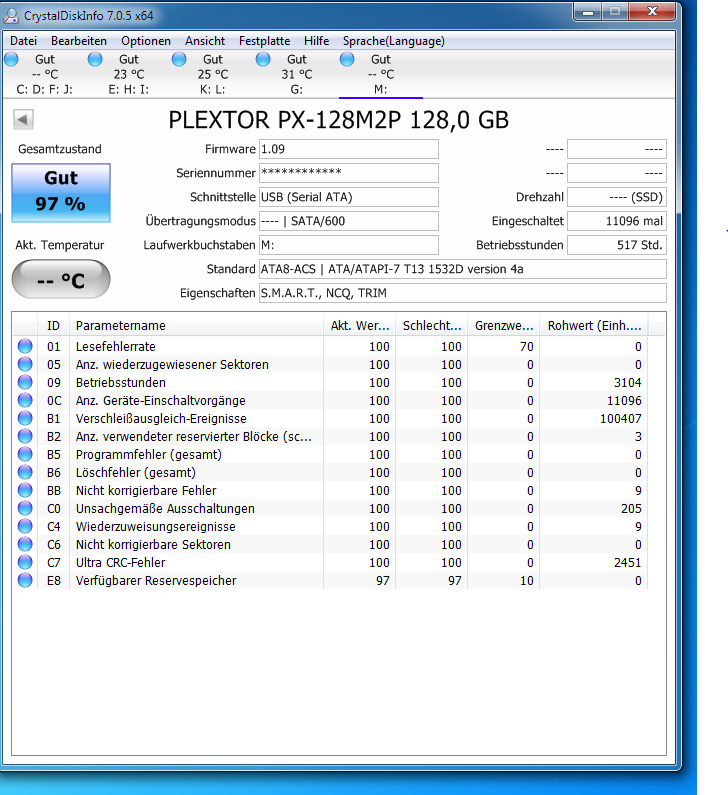
Task: Click status orb of Wiederzuweisungsereignisse row
Action: click(25, 526)
